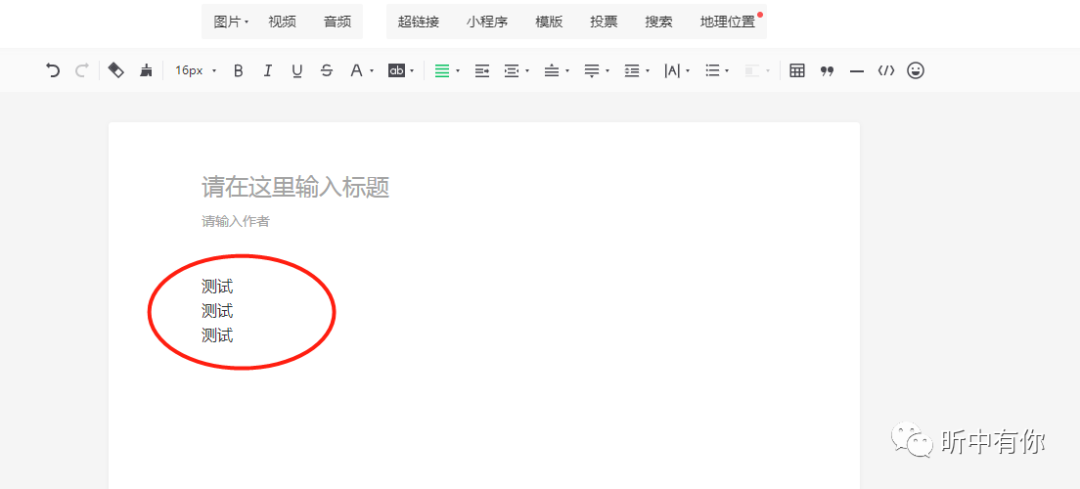Select the 小程序 menu item
Image resolution: width=1080 pixels, height=489 pixels.
tap(486, 22)
